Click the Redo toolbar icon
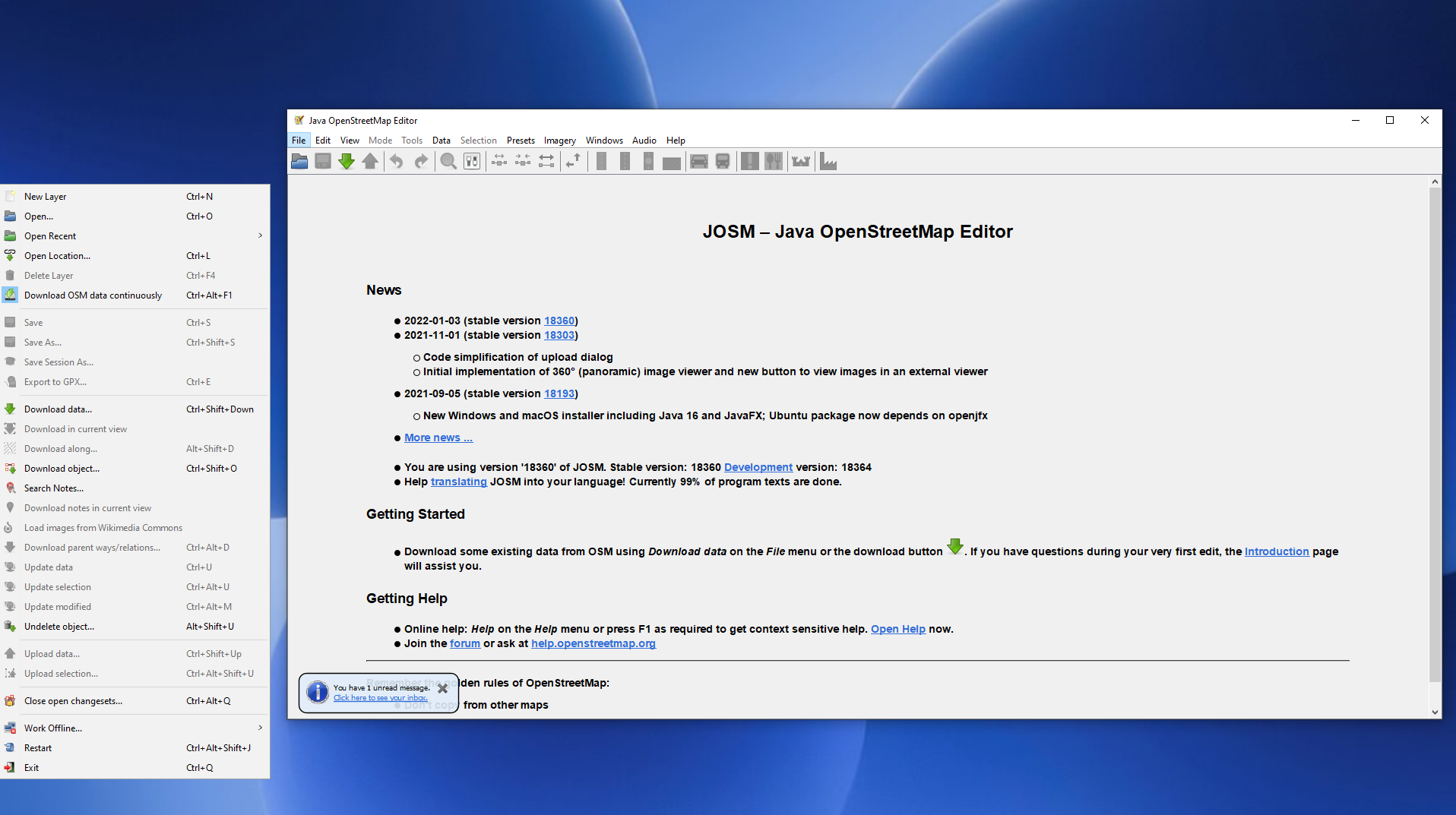This screenshot has width=1456, height=815. pos(421,161)
